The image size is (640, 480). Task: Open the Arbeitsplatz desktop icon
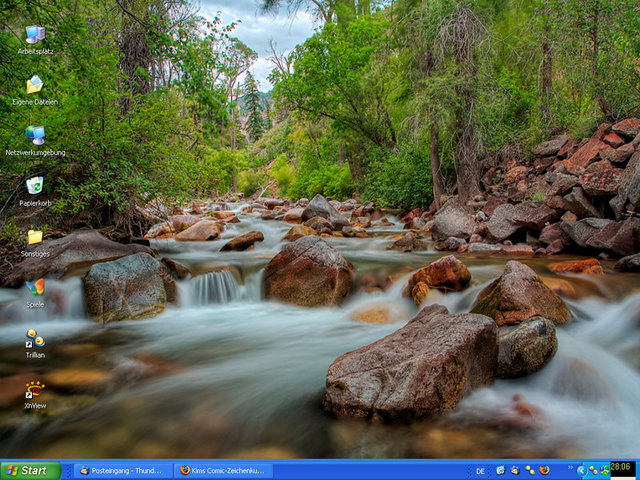click(35, 35)
